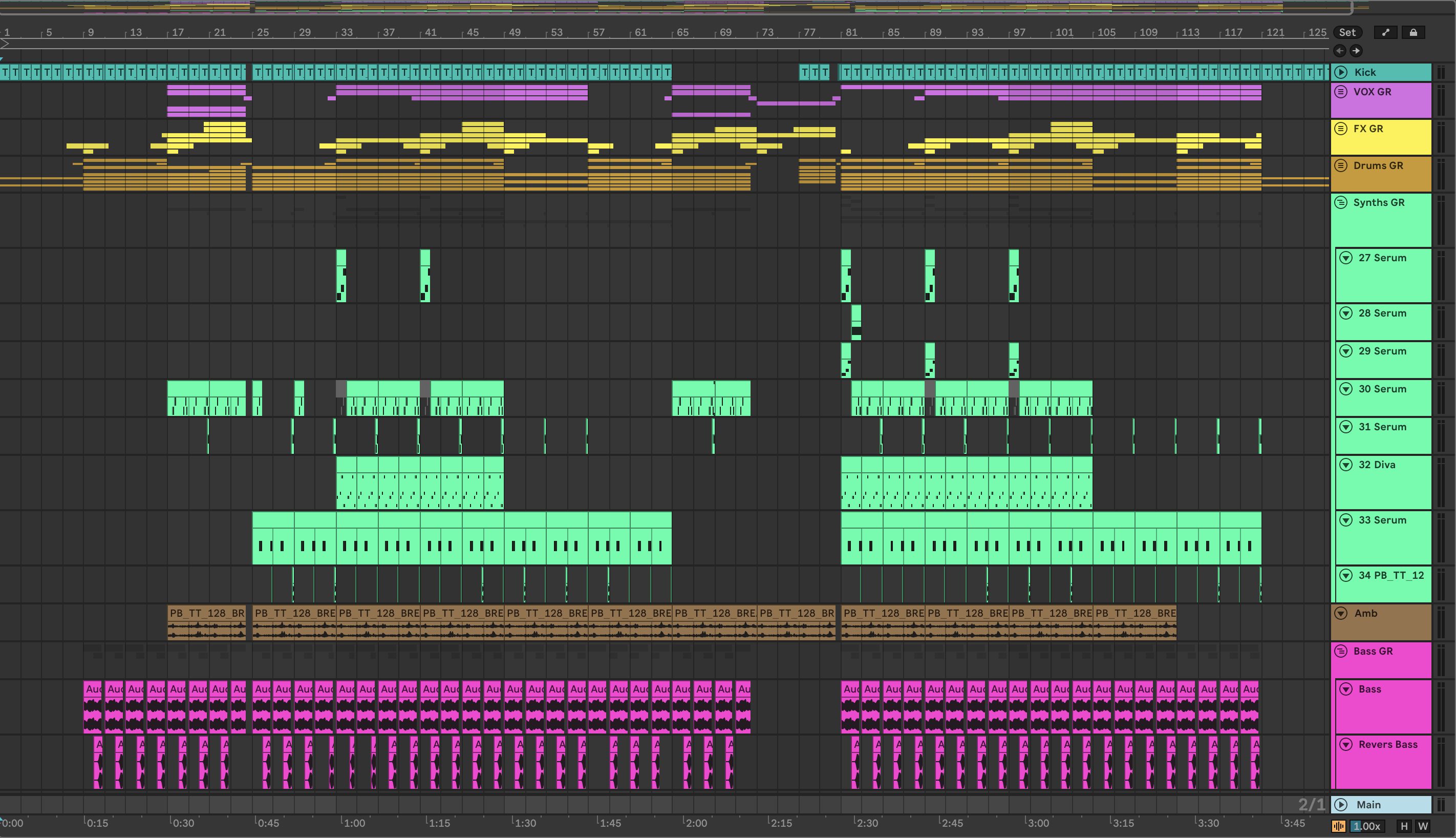Unfold the VOX GR group track

coord(1341,92)
